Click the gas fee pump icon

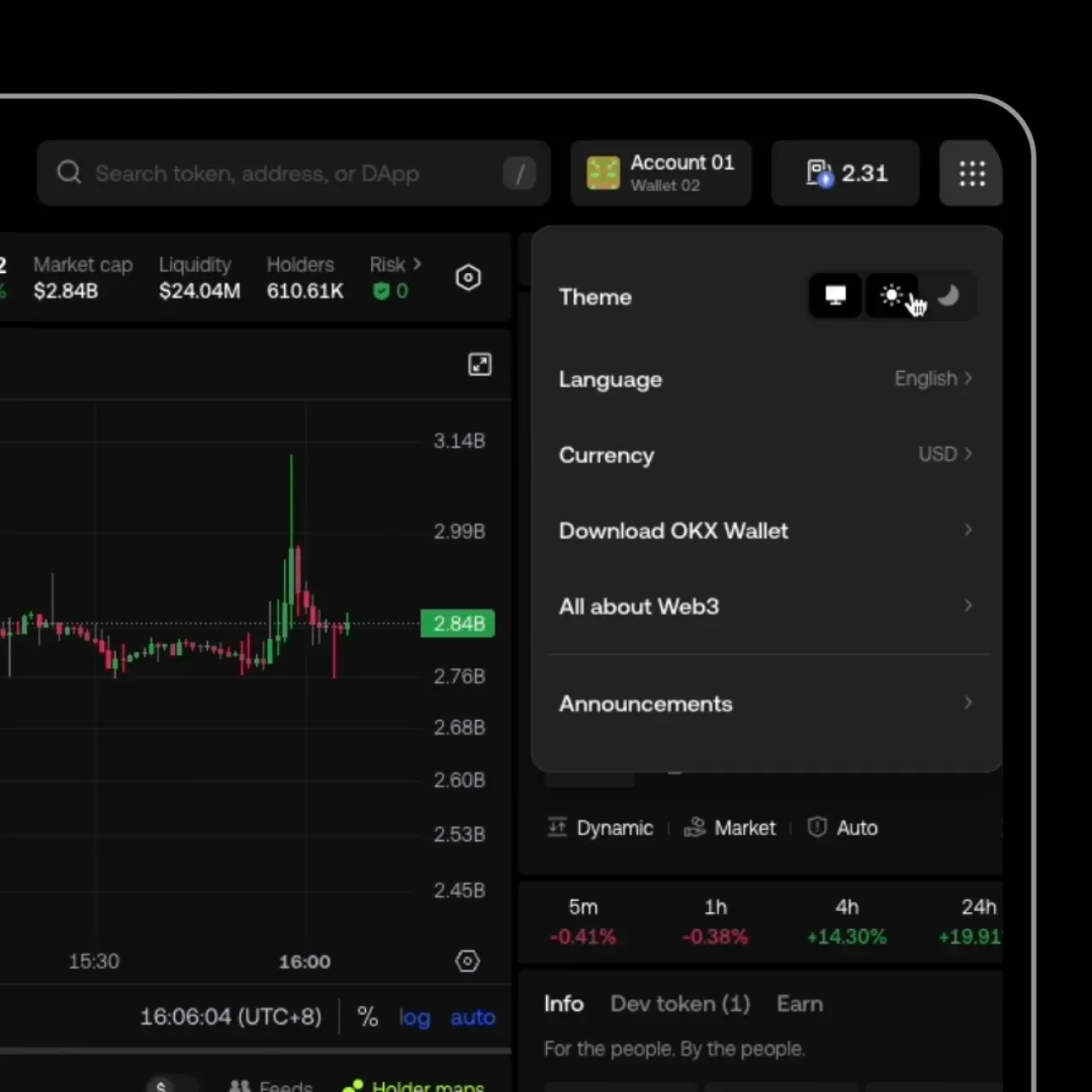(819, 173)
